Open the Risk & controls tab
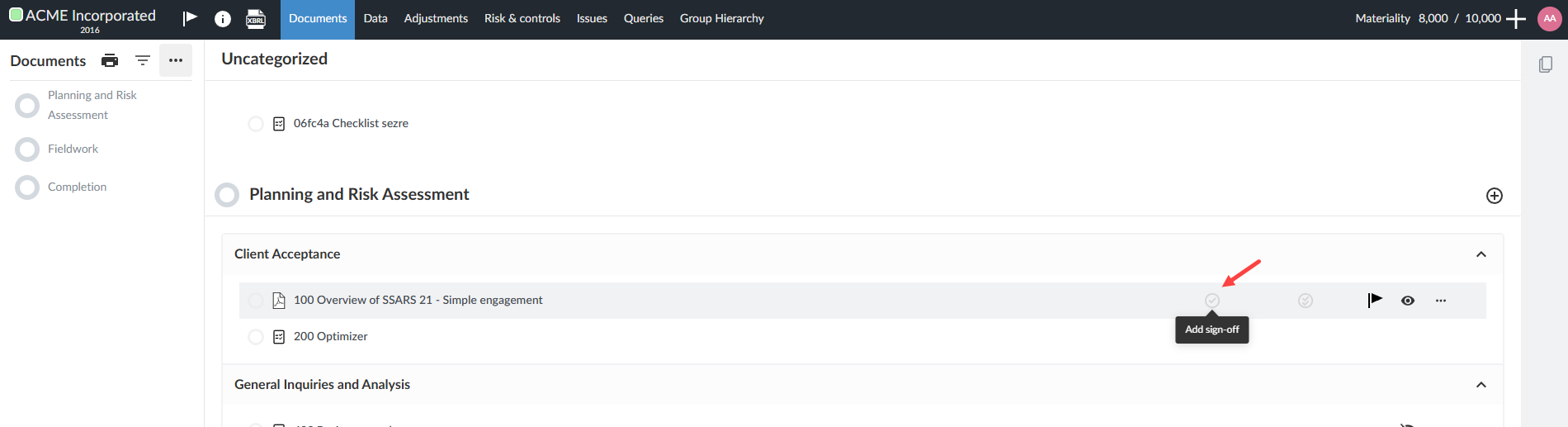The width and height of the screenshot is (1568, 427). (x=522, y=18)
